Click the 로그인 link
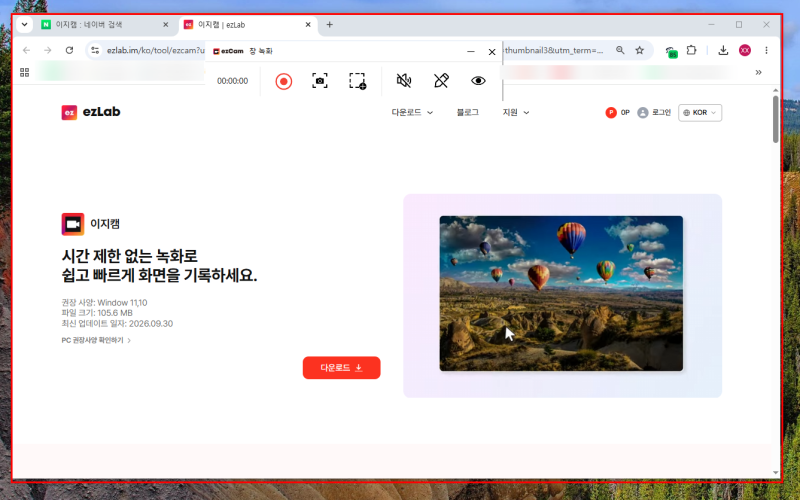 661,112
